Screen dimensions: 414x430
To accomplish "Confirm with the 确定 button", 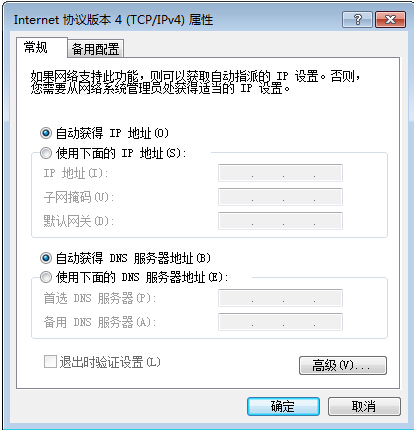I will pos(283,406).
